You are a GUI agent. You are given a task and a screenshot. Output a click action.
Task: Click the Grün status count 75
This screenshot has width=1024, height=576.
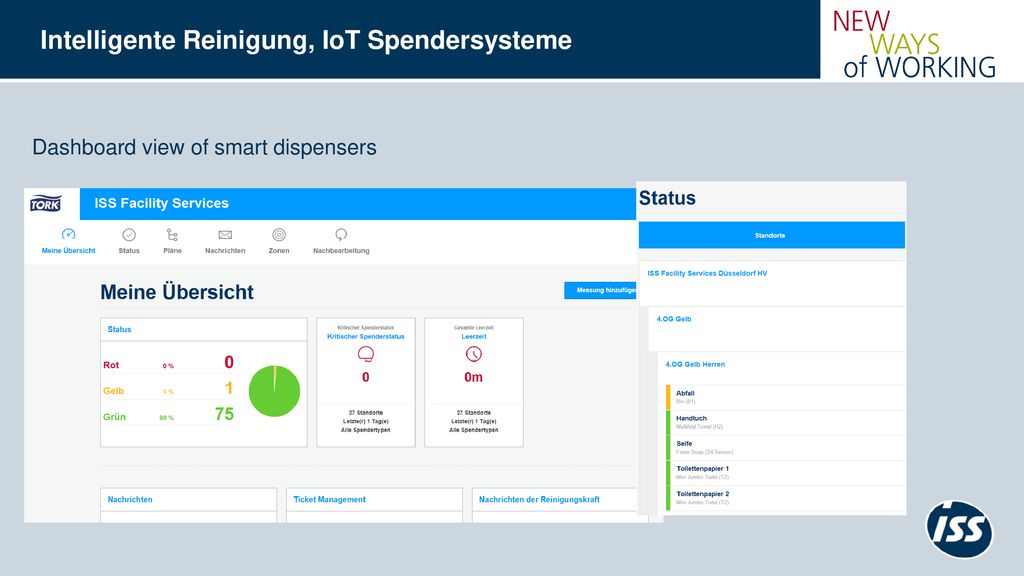tap(224, 414)
